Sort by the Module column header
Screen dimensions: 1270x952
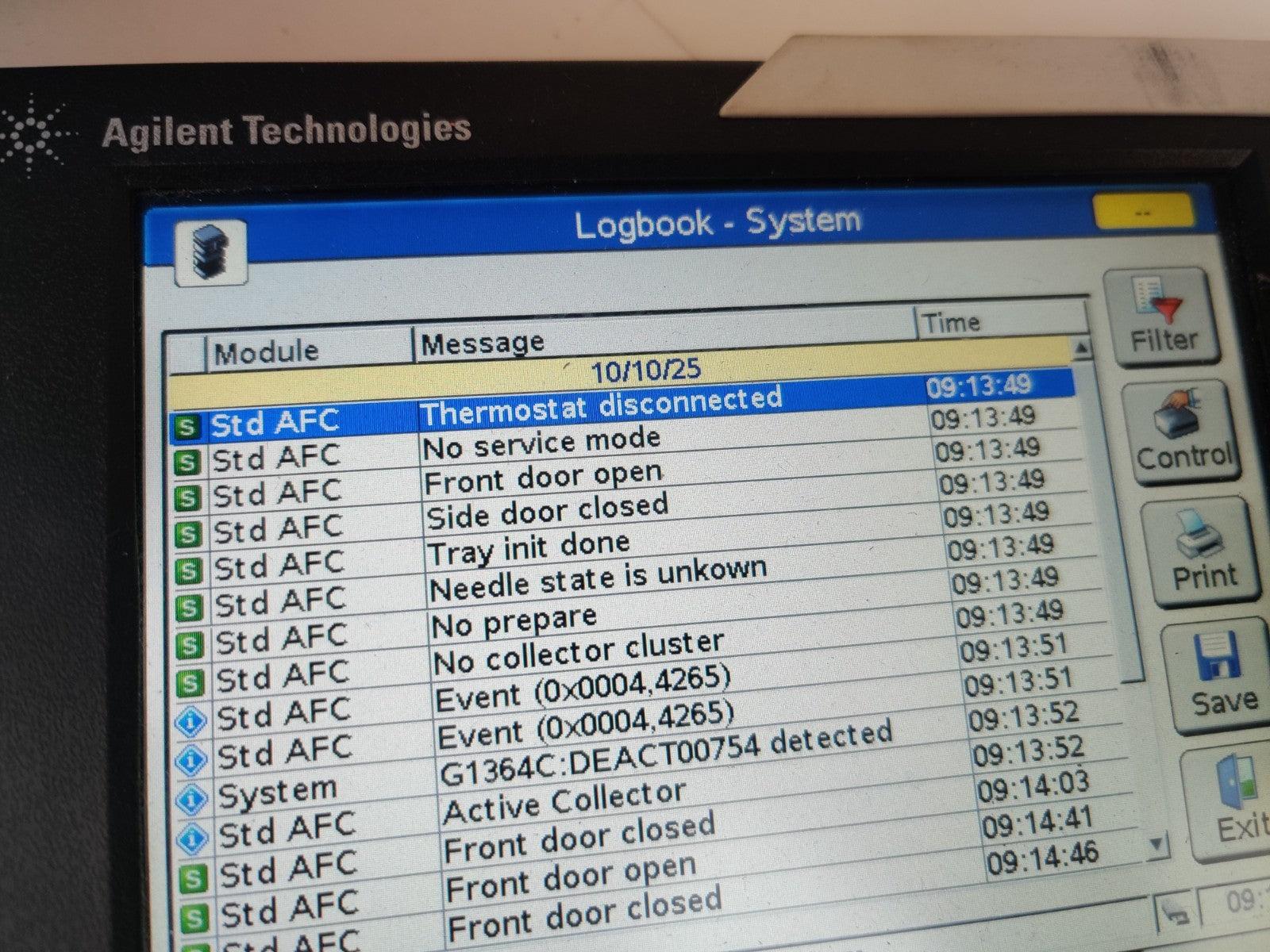pos(267,351)
